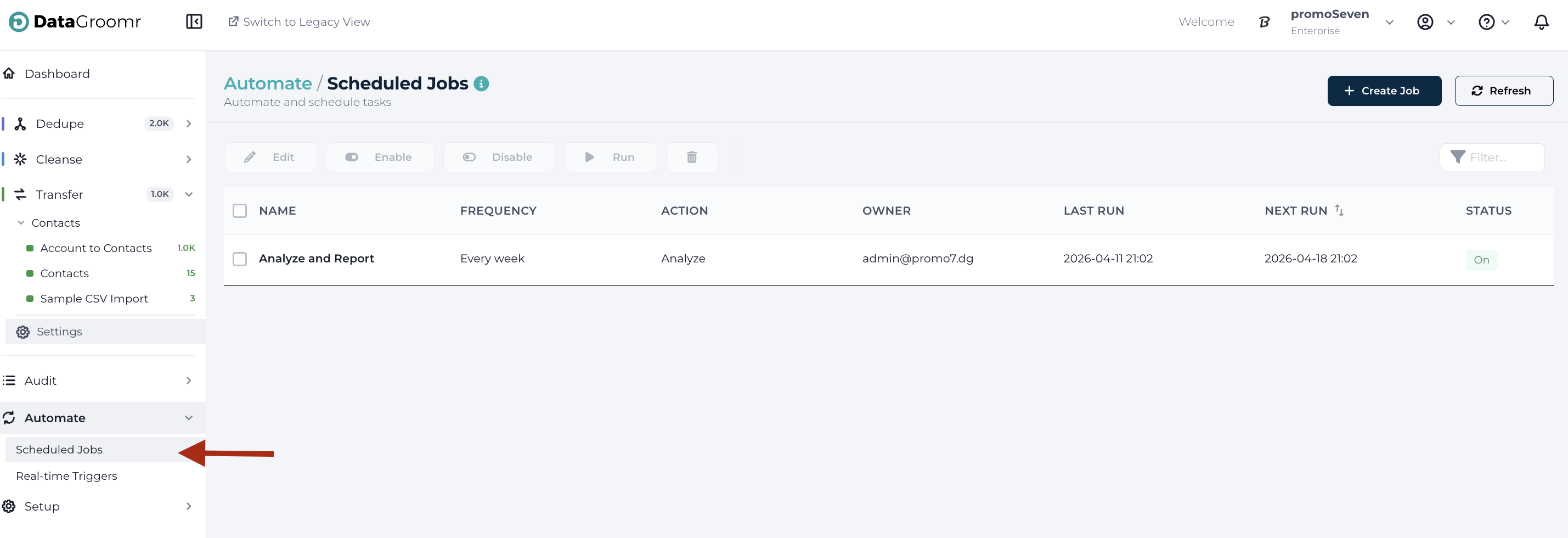Refresh the scheduled jobs list
1568x538 pixels.
[1503, 91]
